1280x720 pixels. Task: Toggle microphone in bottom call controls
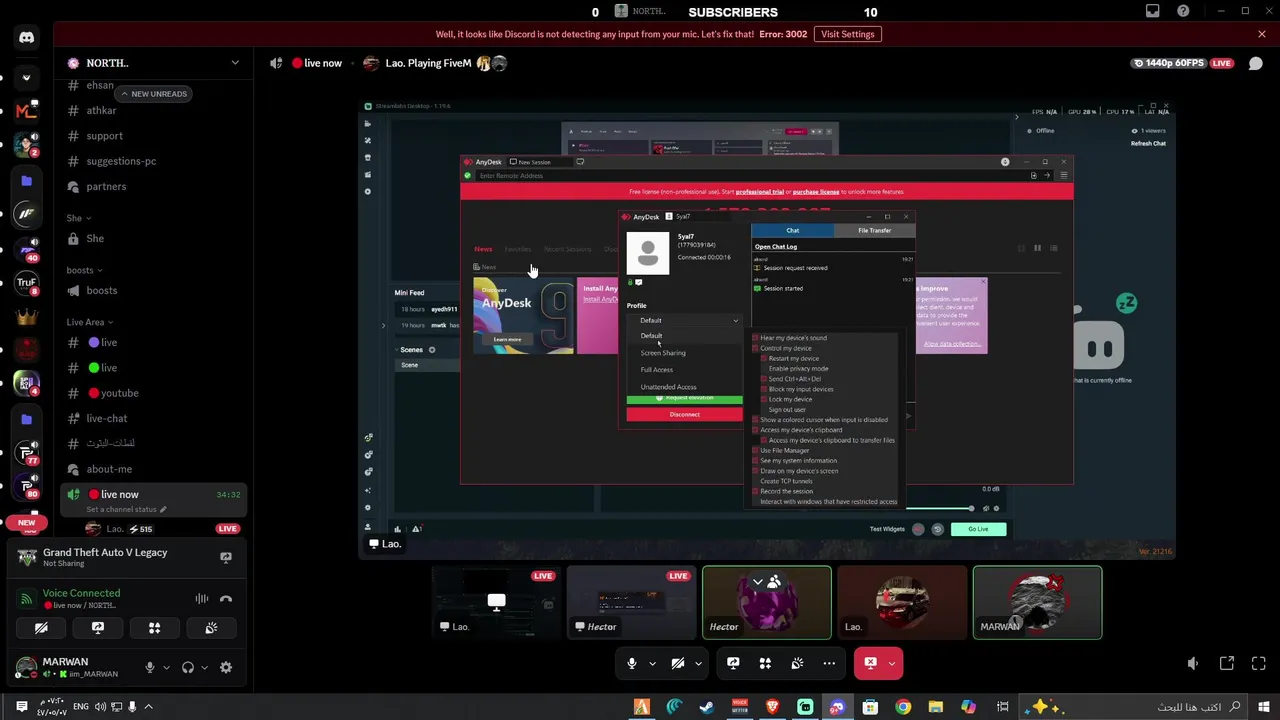[631, 663]
